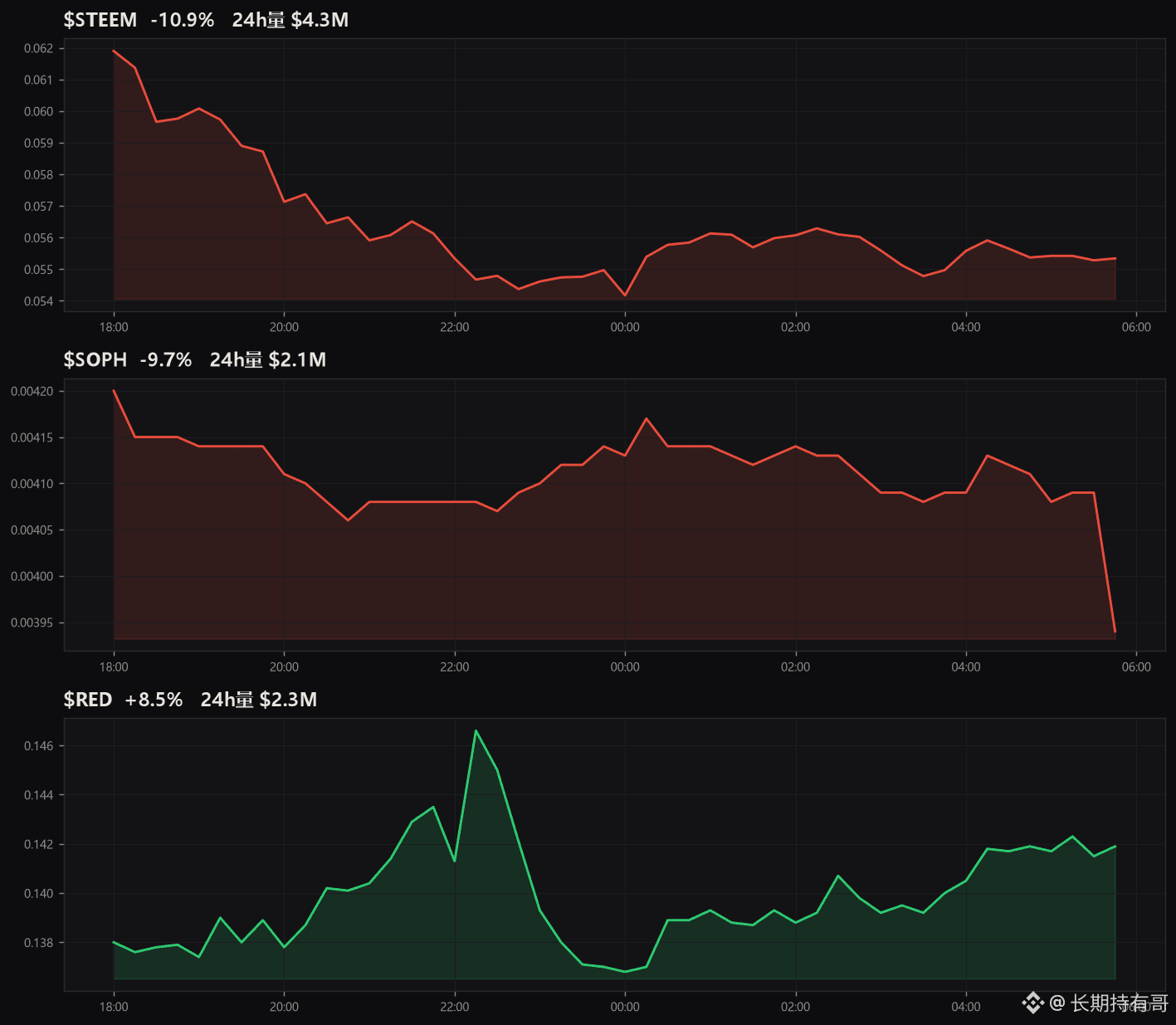Click the 06:00 tick on STEEM chart axis
This screenshot has width=1176, height=1025.
(x=1136, y=327)
